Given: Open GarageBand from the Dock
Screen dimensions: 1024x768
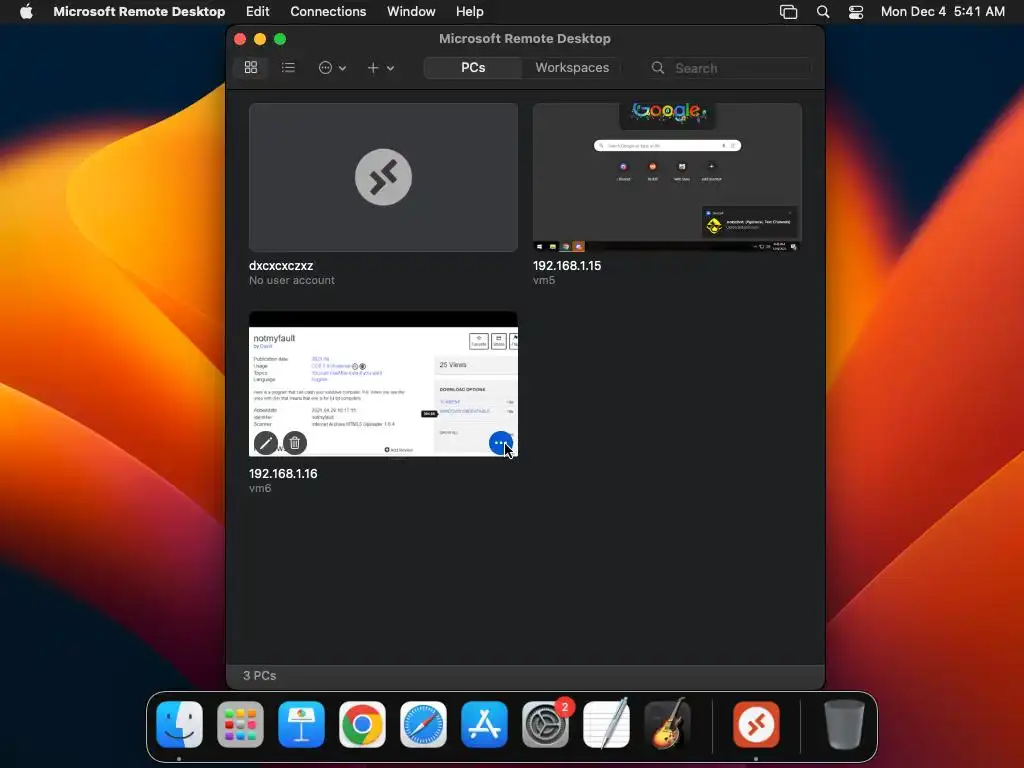Looking at the screenshot, I should (667, 724).
